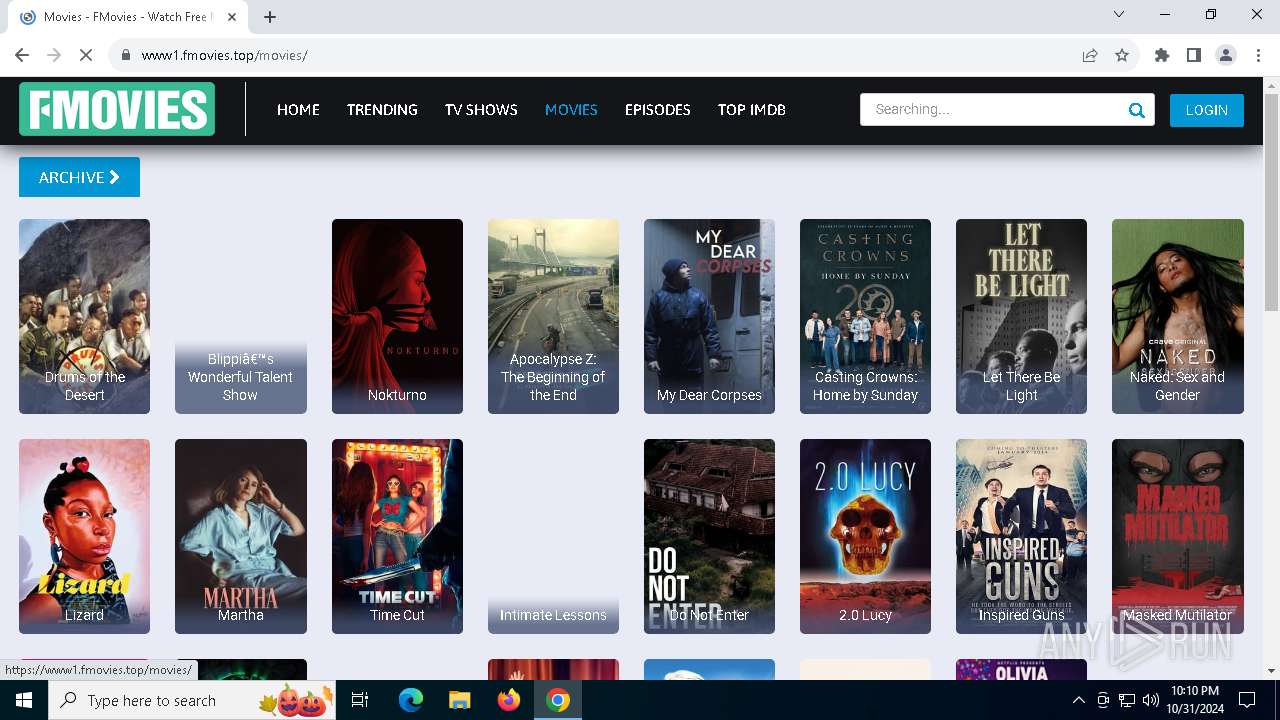The image size is (1280, 720).
Task: Open volume control in tray
Action: (x=1150, y=700)
